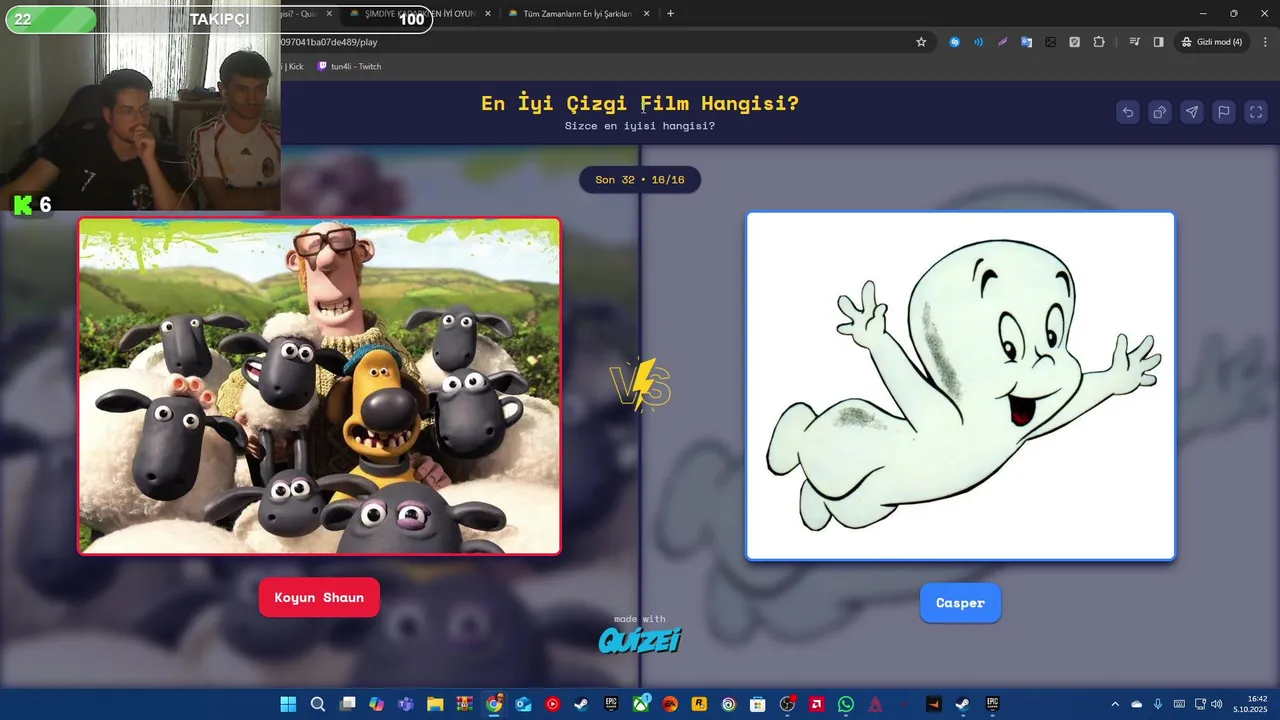Open the Gizli mod (4) incognito indicator
Image resolution: width=1280 pixels, height=720 pixels.
pos(1211,42)
